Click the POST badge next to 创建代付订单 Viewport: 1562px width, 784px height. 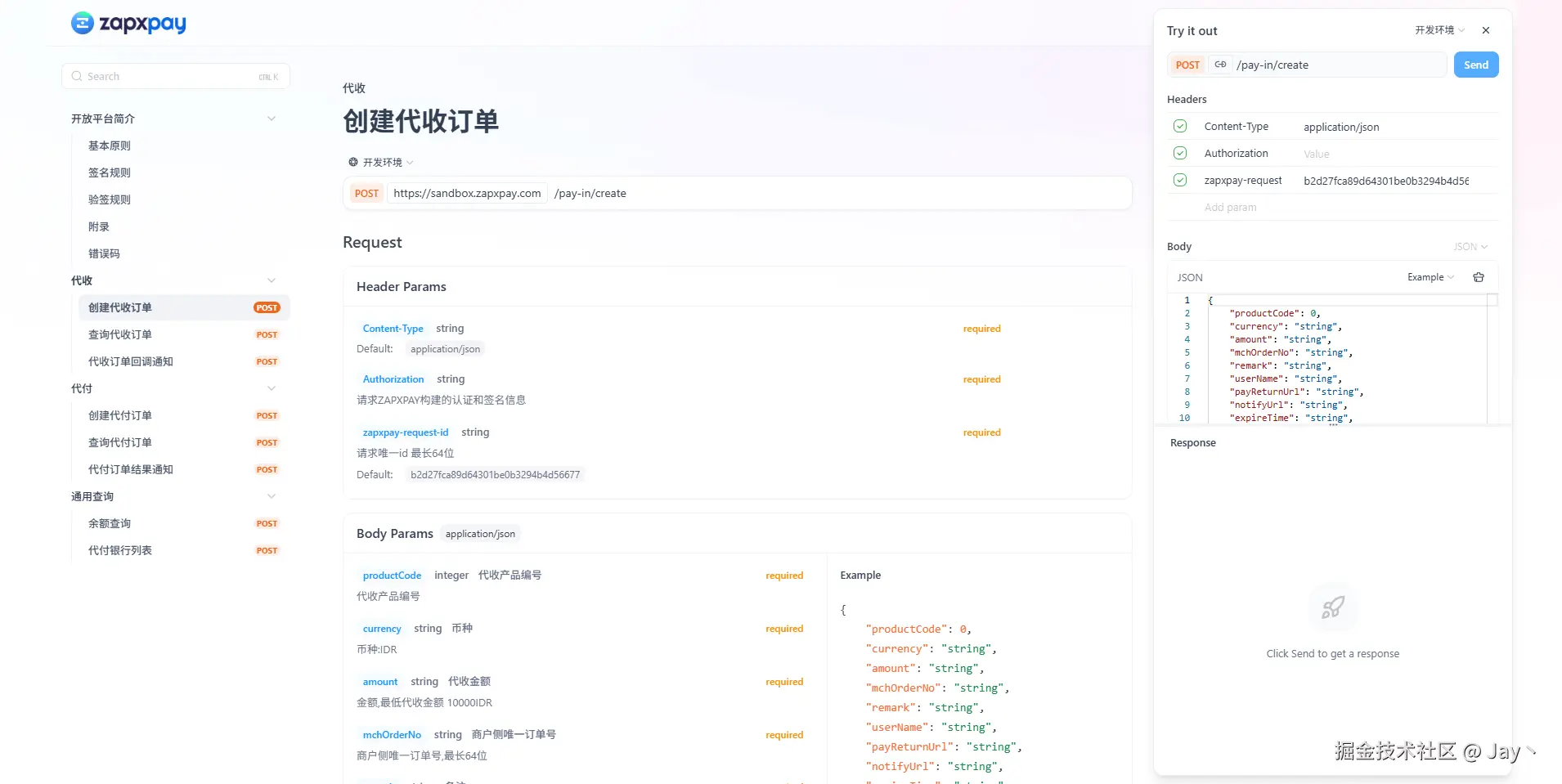tap(267, 415)
